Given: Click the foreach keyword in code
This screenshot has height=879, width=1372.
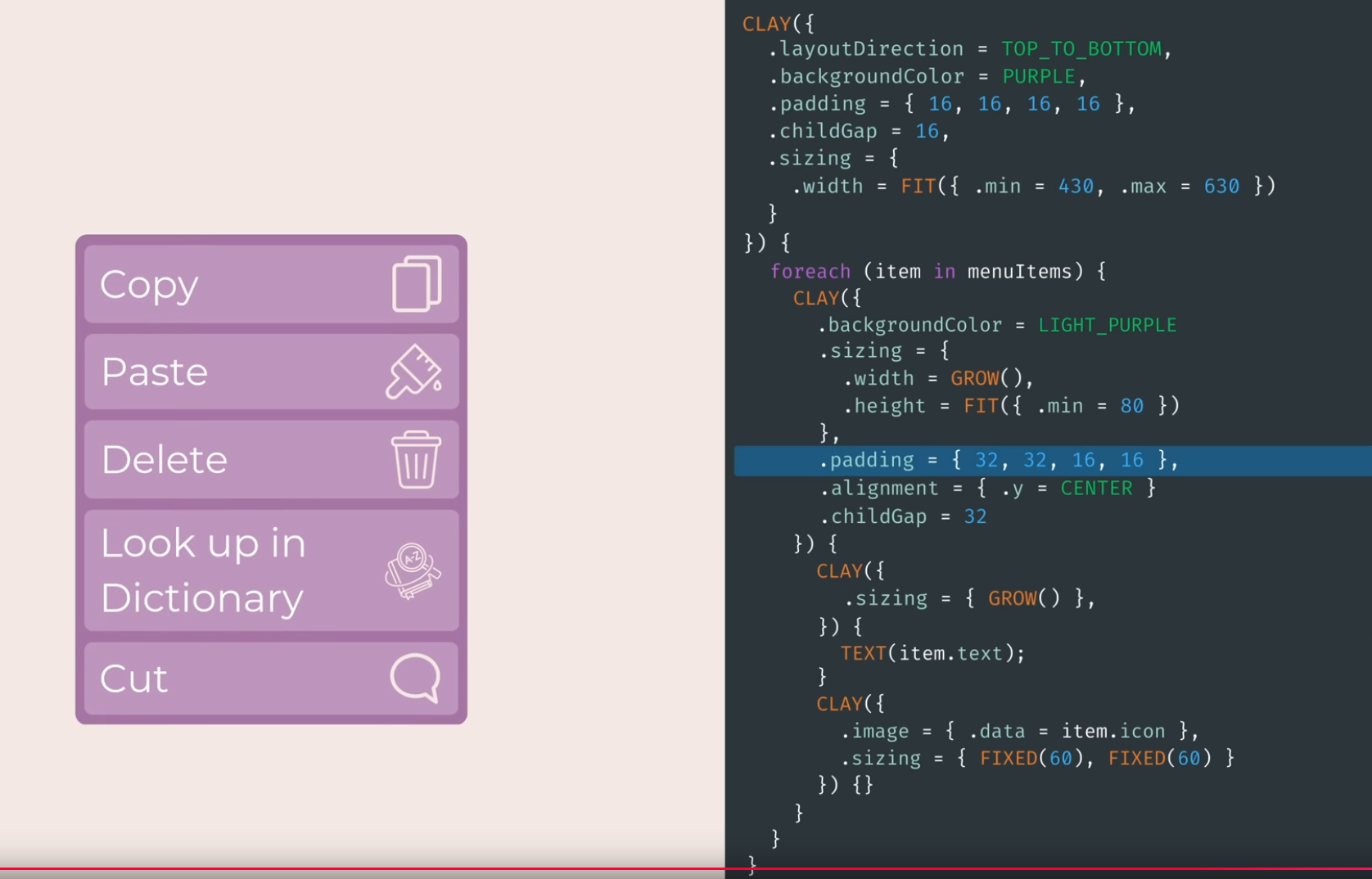Looking at the screenshot, I should (810, 272).
